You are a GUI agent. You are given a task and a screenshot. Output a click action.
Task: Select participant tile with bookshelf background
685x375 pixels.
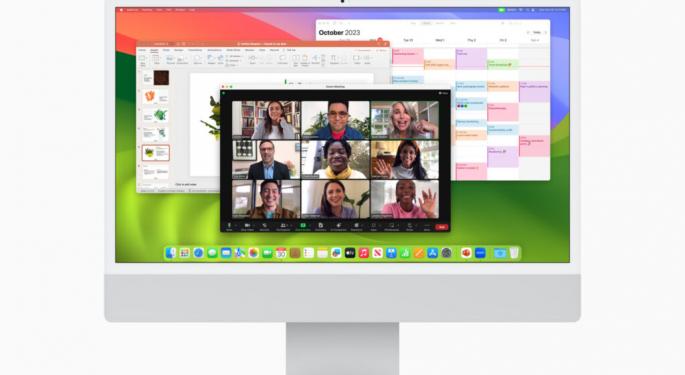click(266, 120)
